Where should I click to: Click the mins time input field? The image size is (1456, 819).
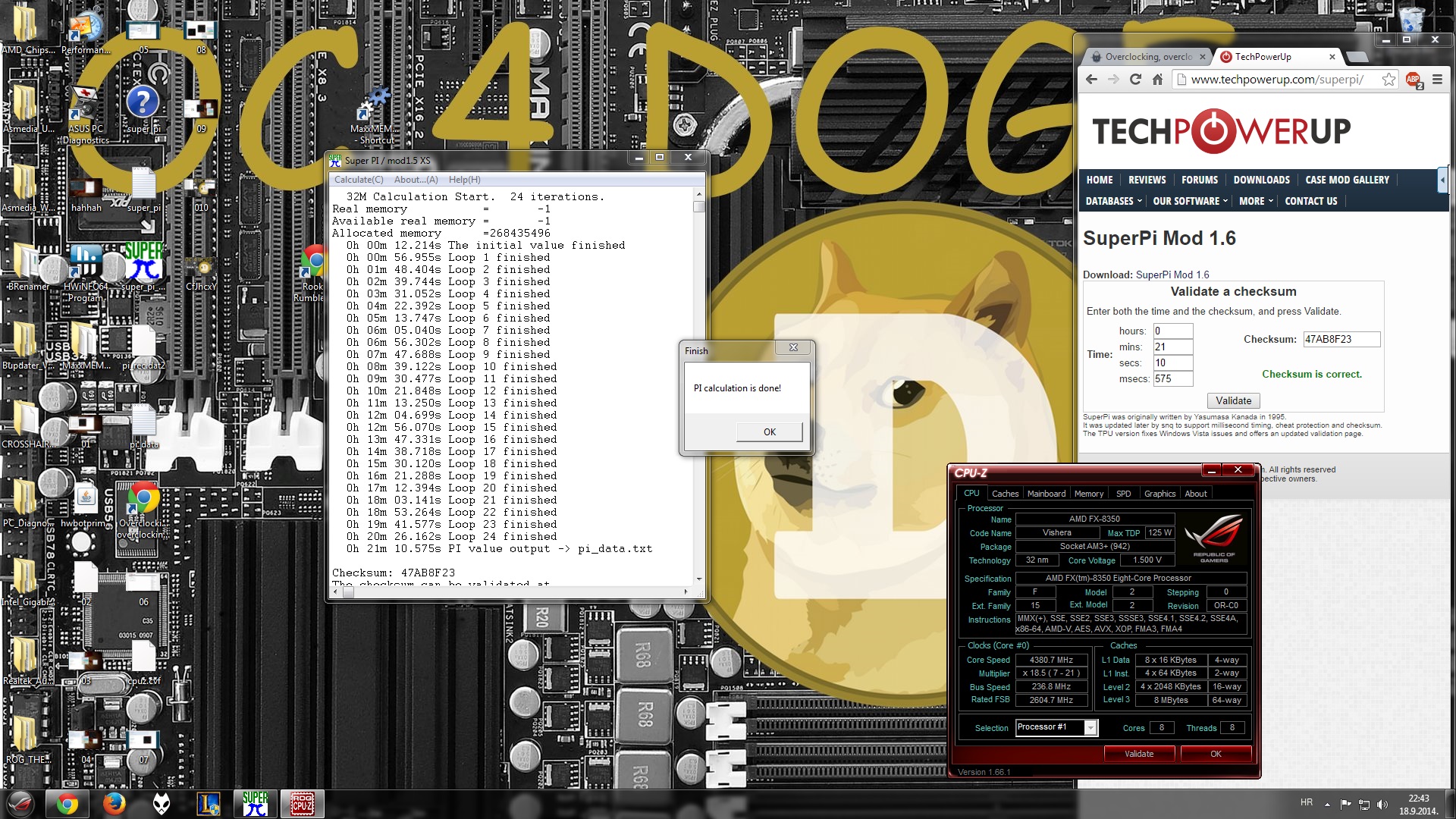[x=1172, y=347]
